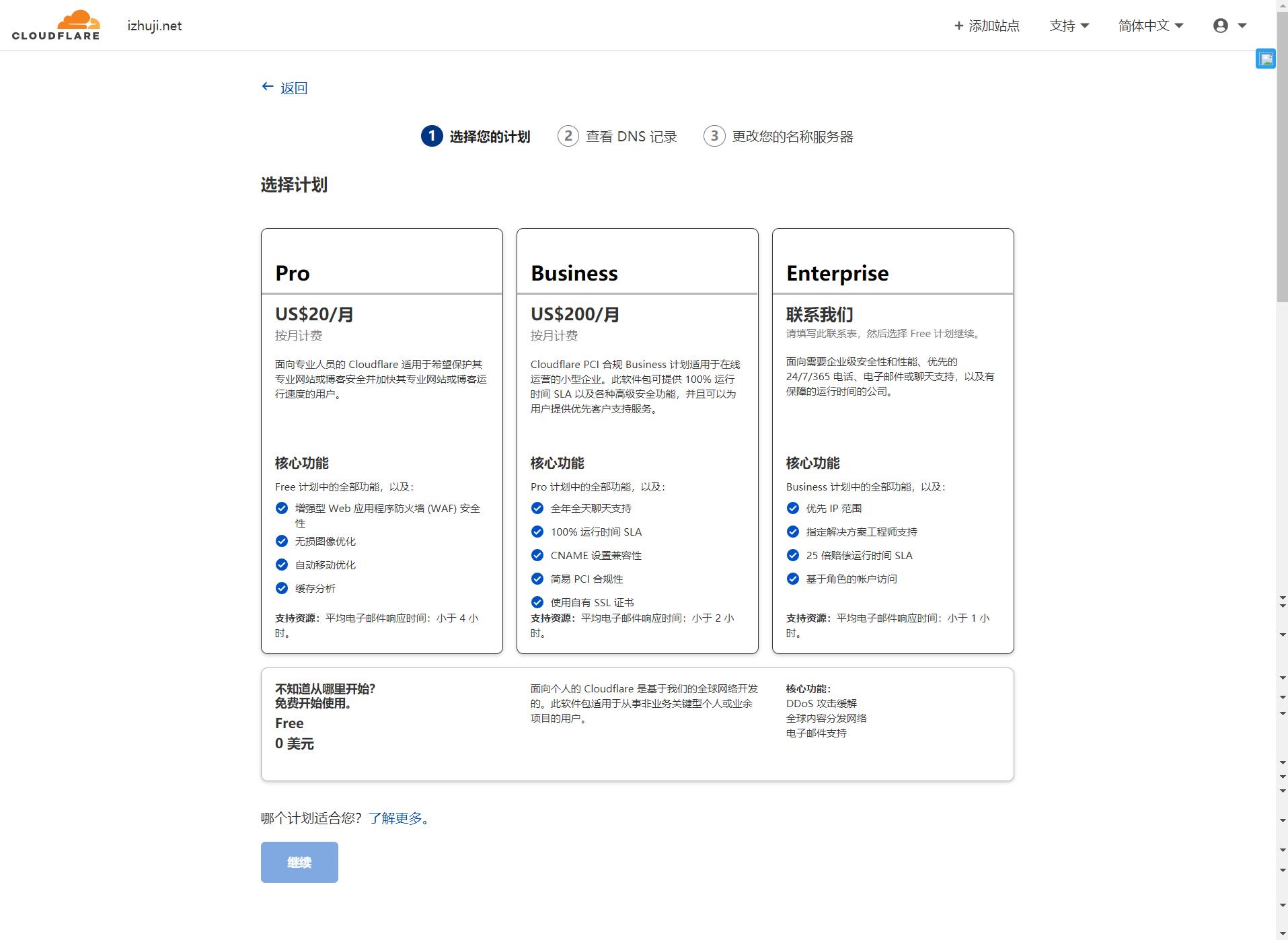Click the checkmark beside 缓存分析

click(x=282, y=588)
